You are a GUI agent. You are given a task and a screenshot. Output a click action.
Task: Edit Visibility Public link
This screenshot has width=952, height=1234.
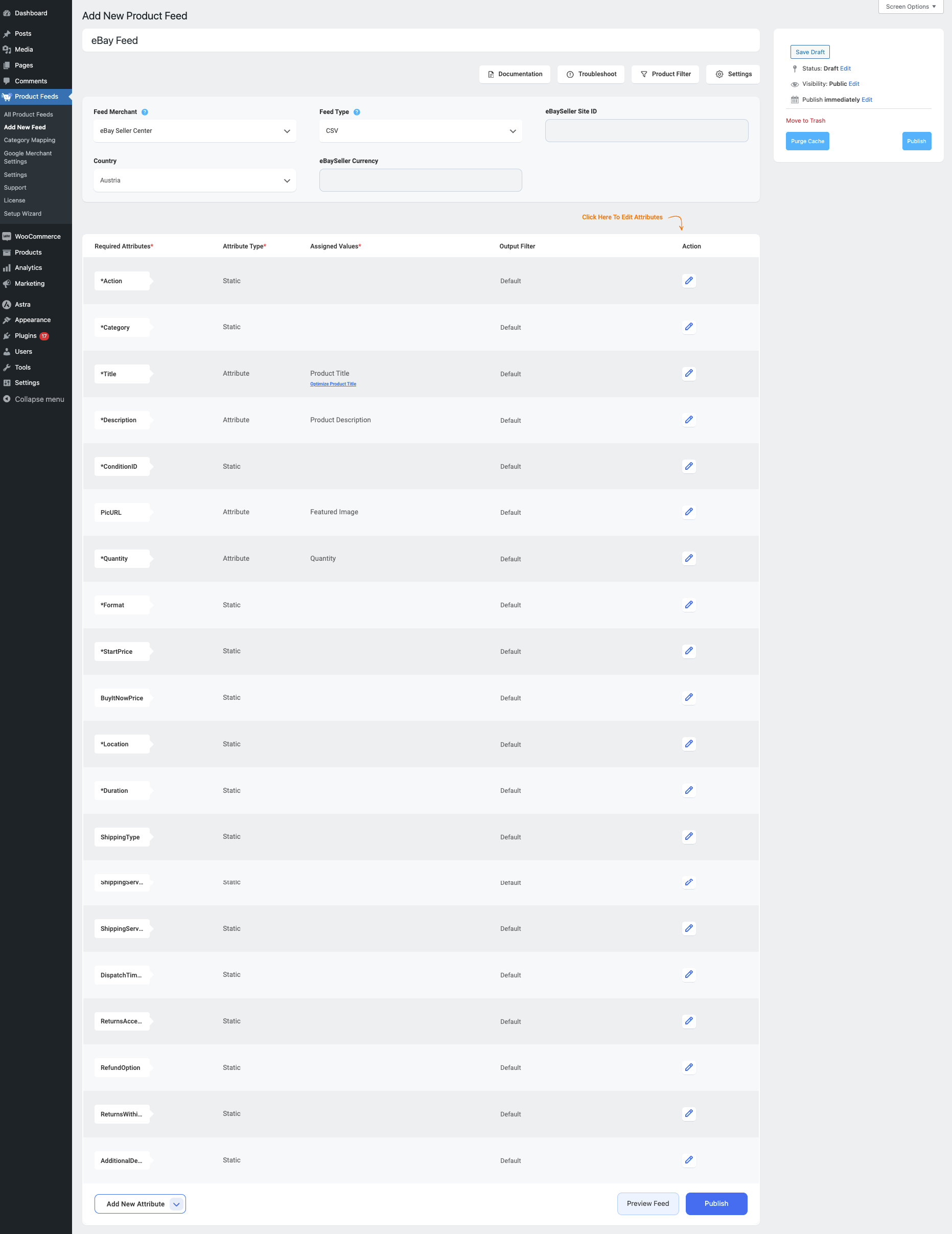[854, 84]
